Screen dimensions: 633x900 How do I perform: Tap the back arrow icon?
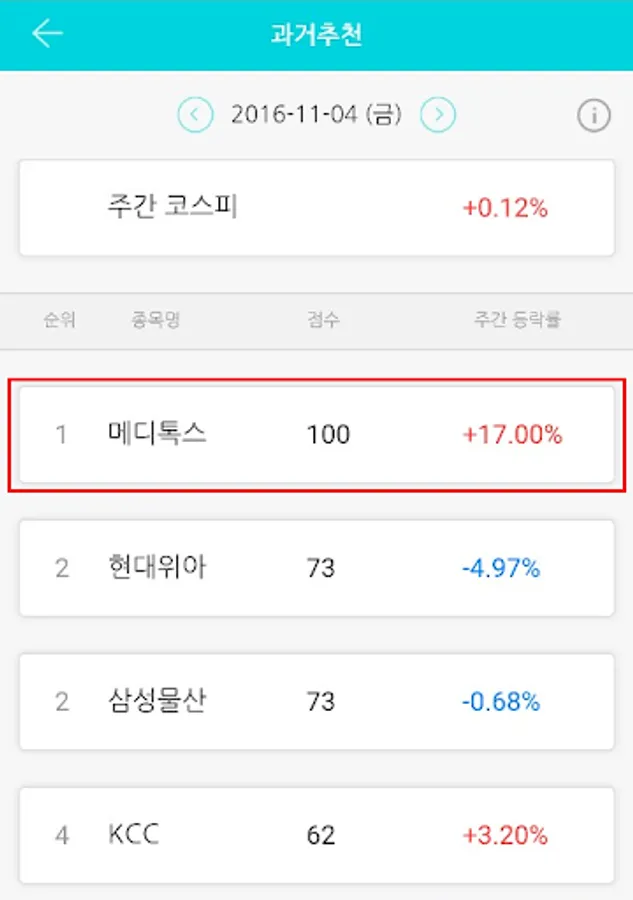[47, 34]
